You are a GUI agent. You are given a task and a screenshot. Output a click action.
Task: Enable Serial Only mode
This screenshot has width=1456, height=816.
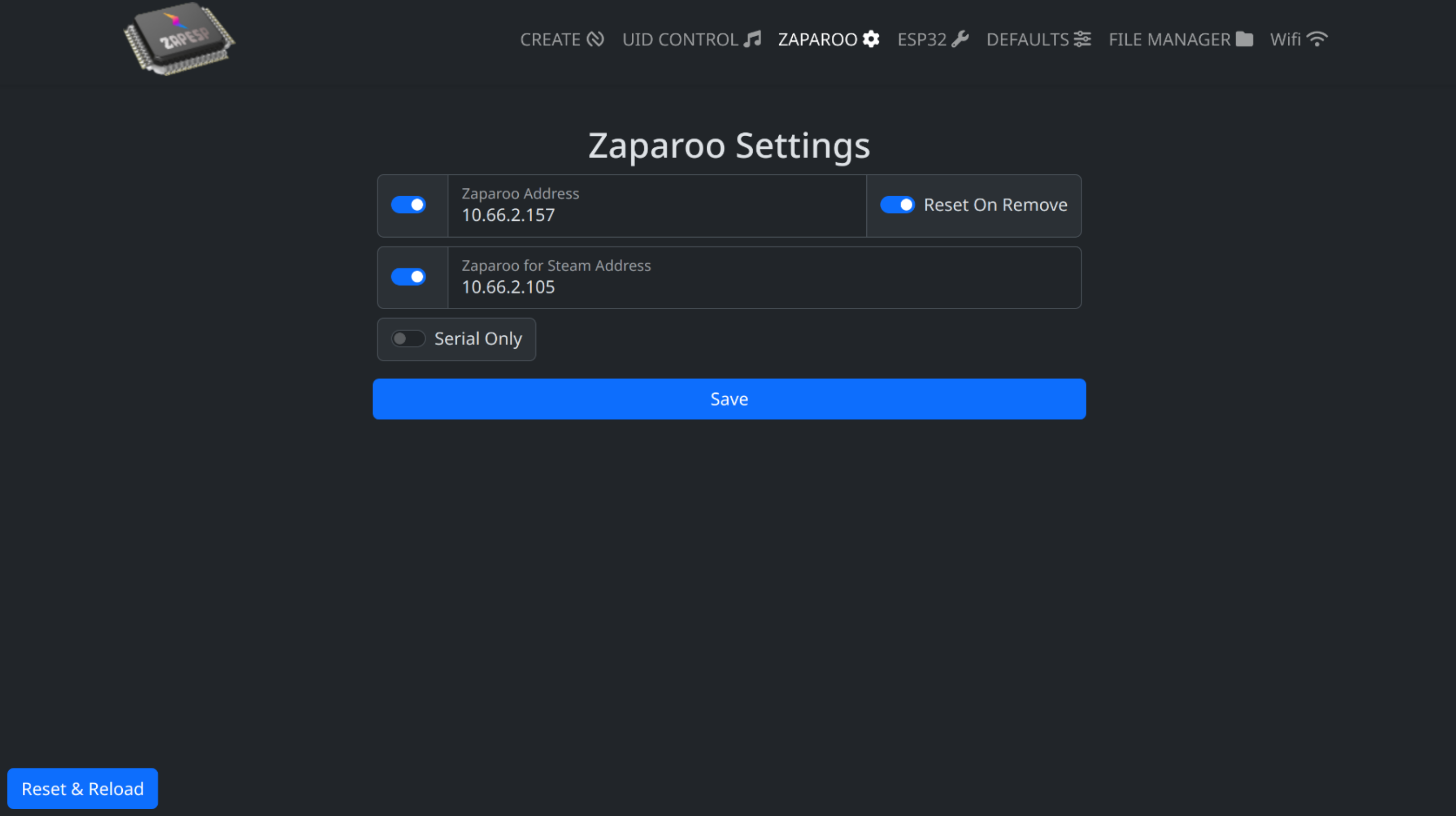click(x=408, y=338)
